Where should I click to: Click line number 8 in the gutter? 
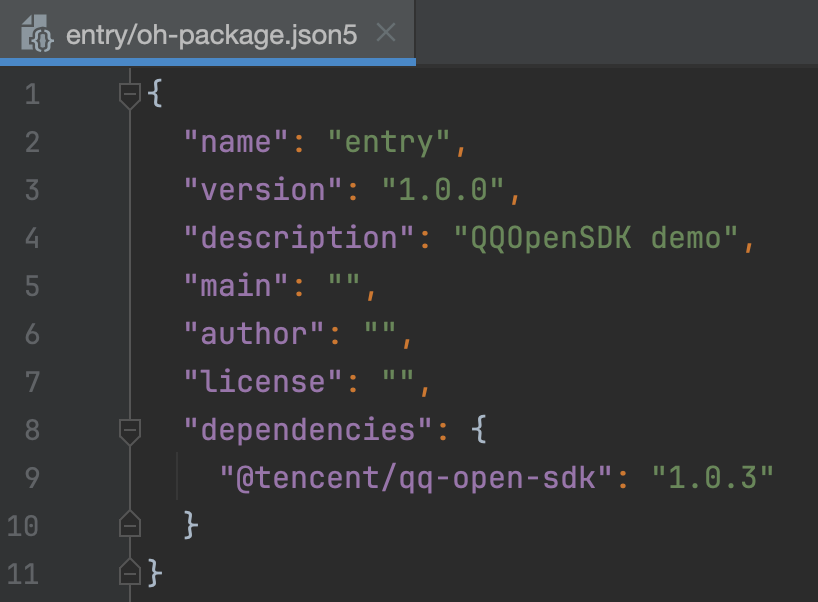point(32,430)
